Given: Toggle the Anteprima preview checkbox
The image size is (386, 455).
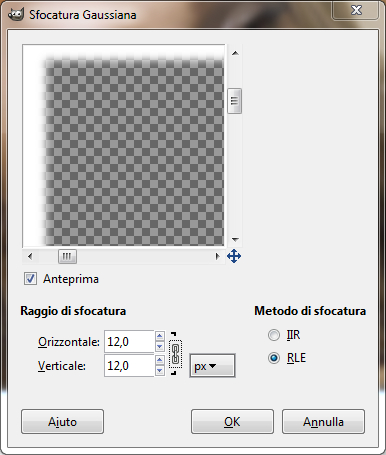Looking at the screenshot, I should click(30, 279).
